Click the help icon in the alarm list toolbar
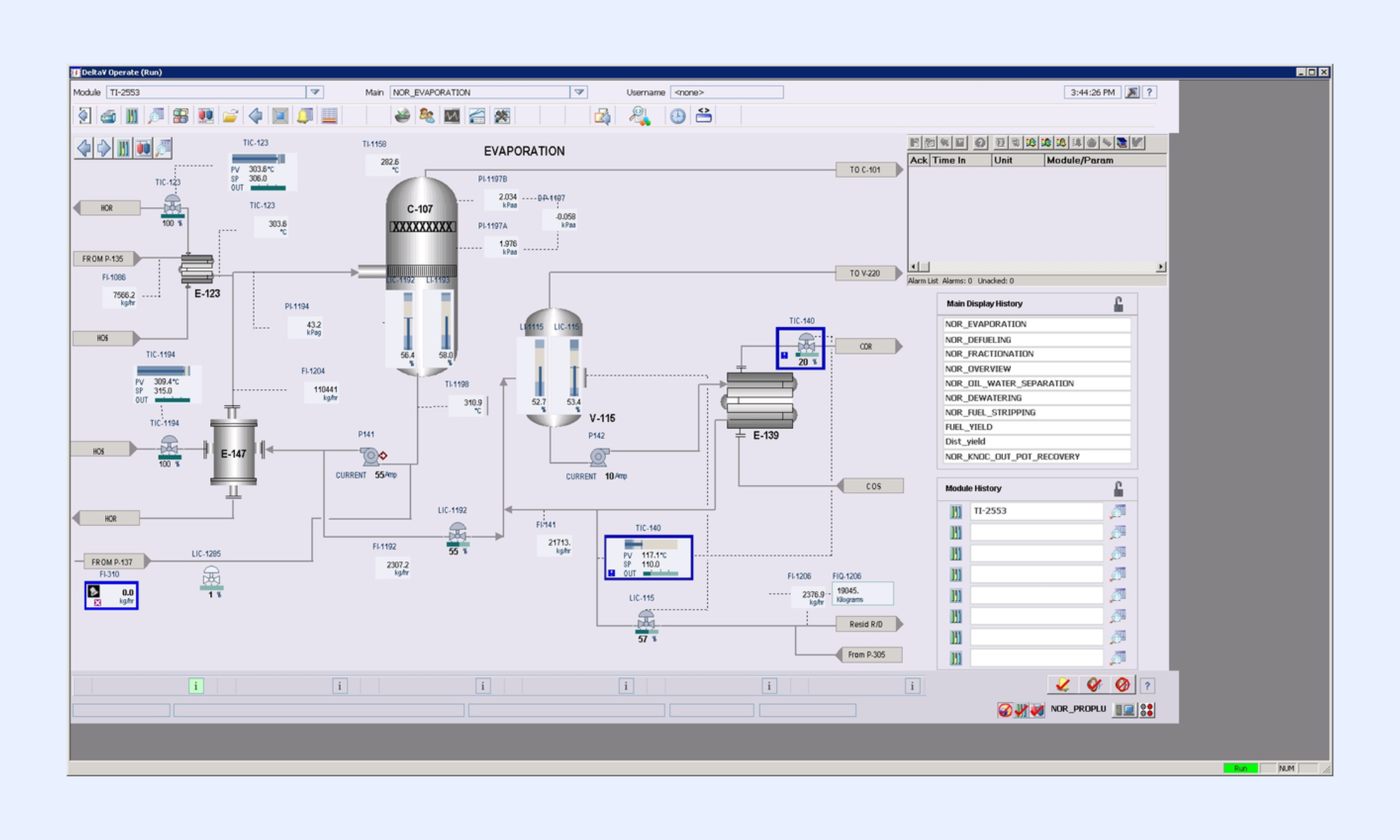 tap(981, 143)
